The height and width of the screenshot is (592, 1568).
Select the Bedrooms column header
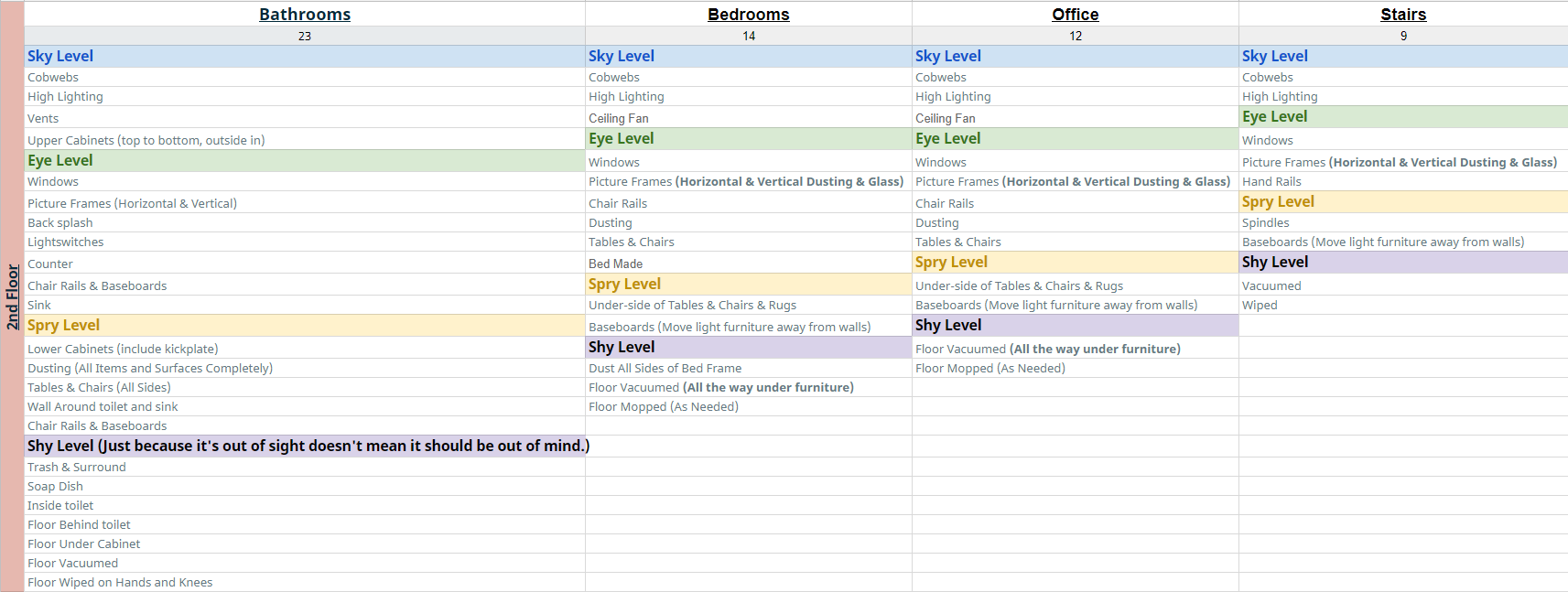[749, 14]
